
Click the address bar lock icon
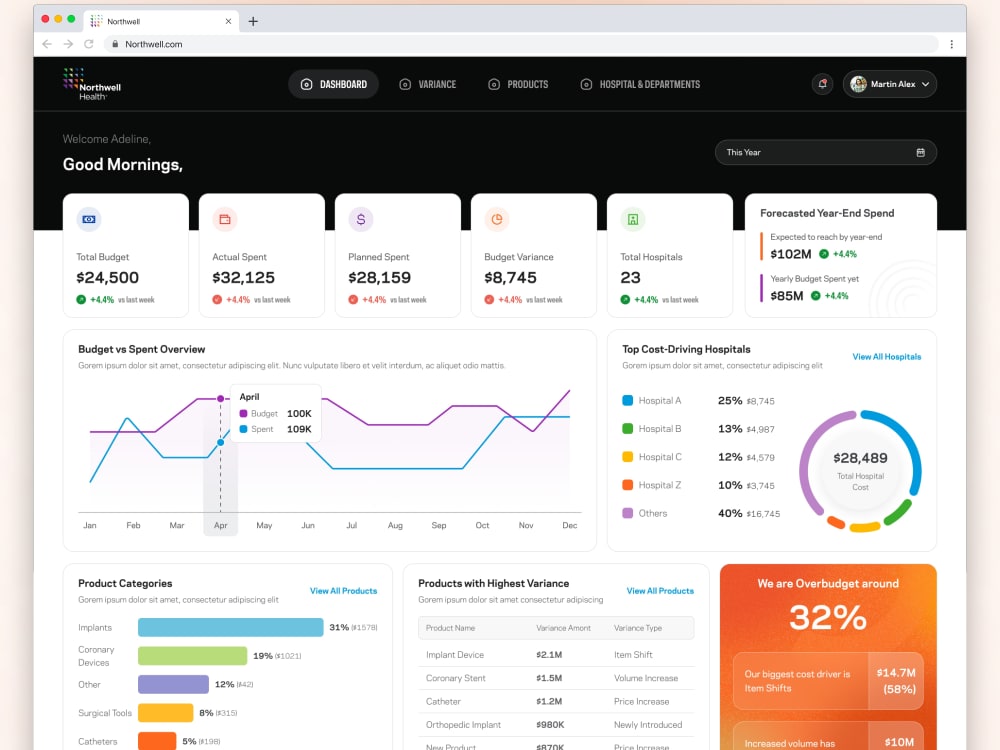coord(115,44)
